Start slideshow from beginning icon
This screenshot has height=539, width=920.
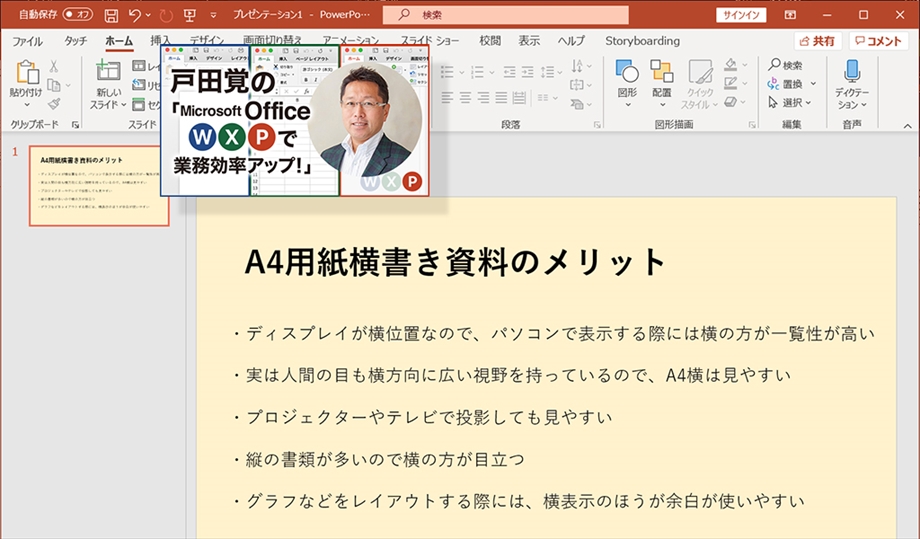click(x=189, y=15)
